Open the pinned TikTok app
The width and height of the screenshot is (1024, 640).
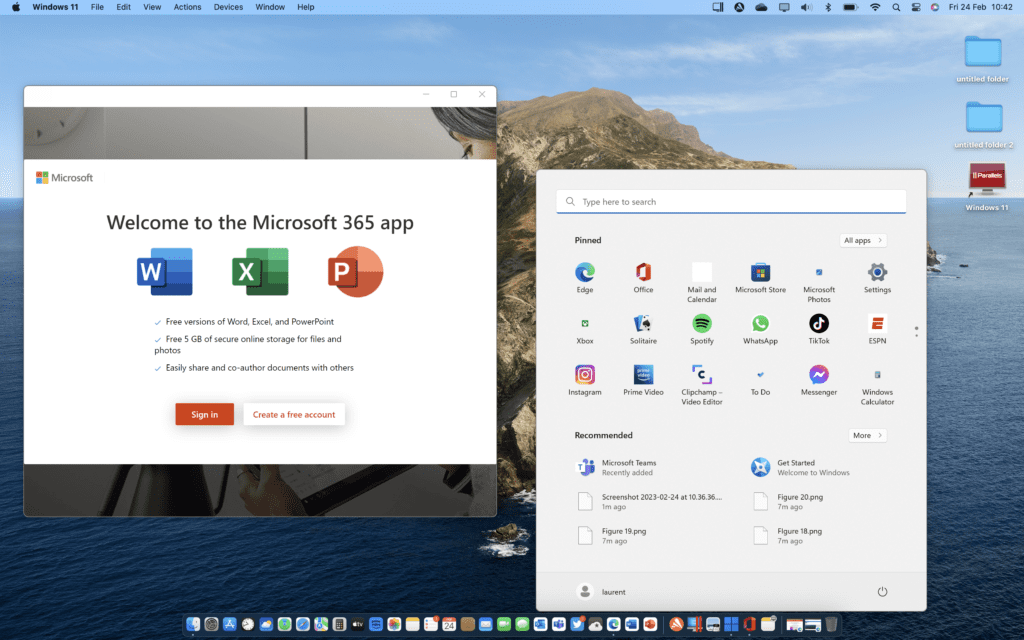(x=819, y=329)
